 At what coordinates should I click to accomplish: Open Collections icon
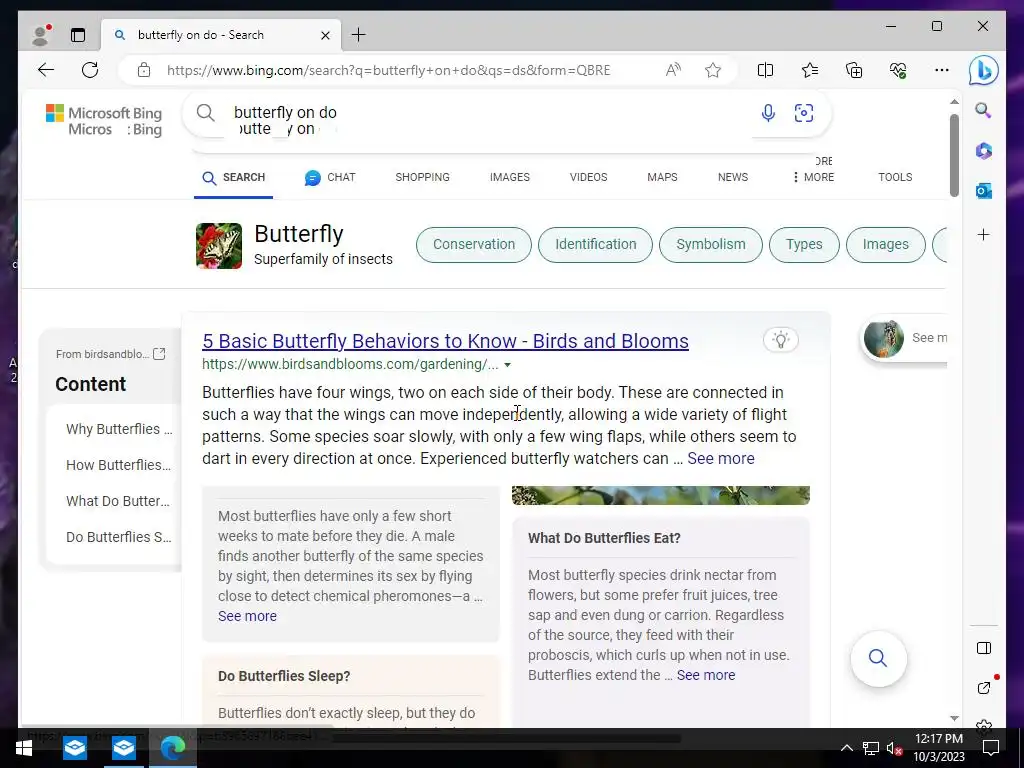pos(854,70)
